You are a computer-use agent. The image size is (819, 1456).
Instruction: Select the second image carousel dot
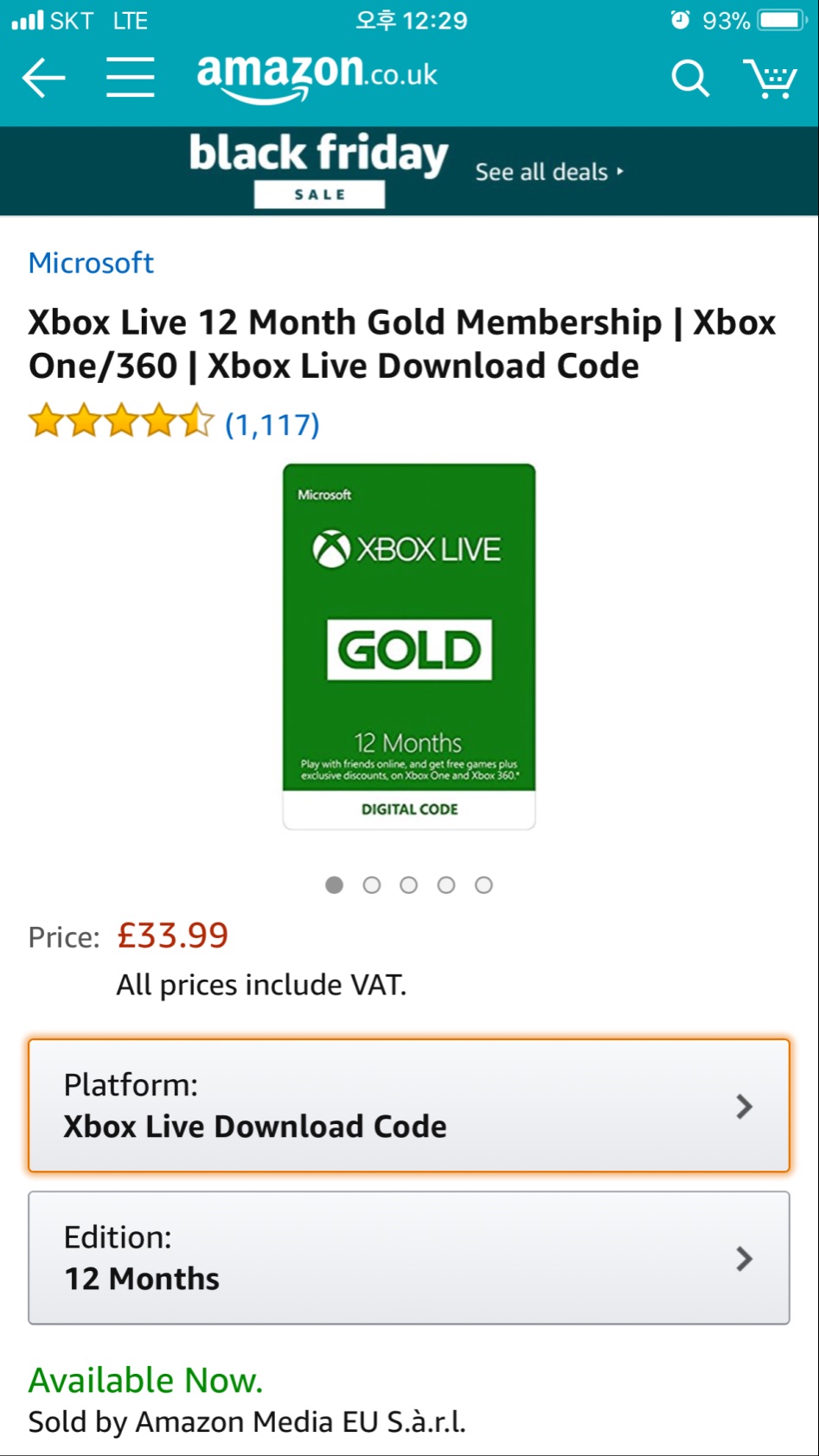coord(372,884)
